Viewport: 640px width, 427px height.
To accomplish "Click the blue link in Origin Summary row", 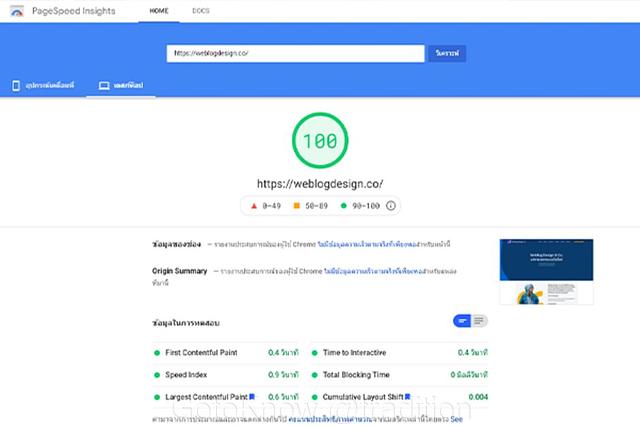I will coord(373,271).
